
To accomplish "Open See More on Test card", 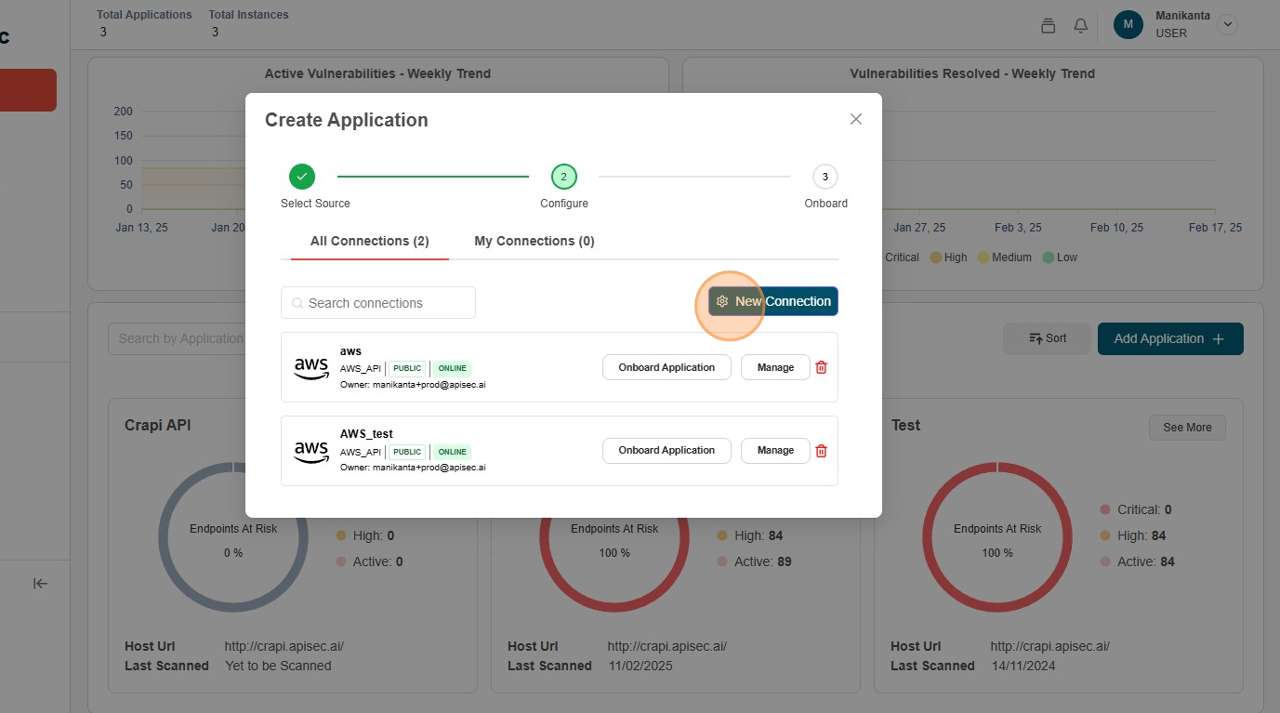I will (1187, 427).
